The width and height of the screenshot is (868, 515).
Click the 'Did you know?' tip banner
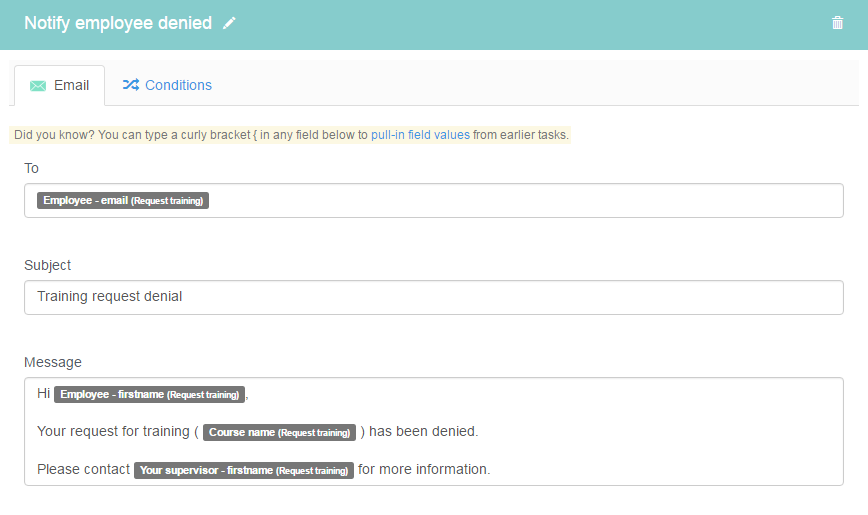point(290,135)
